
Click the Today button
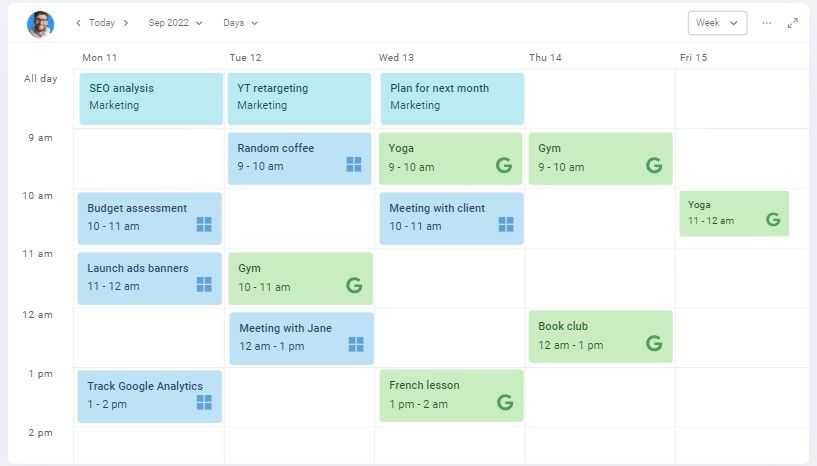pos(102,23)
